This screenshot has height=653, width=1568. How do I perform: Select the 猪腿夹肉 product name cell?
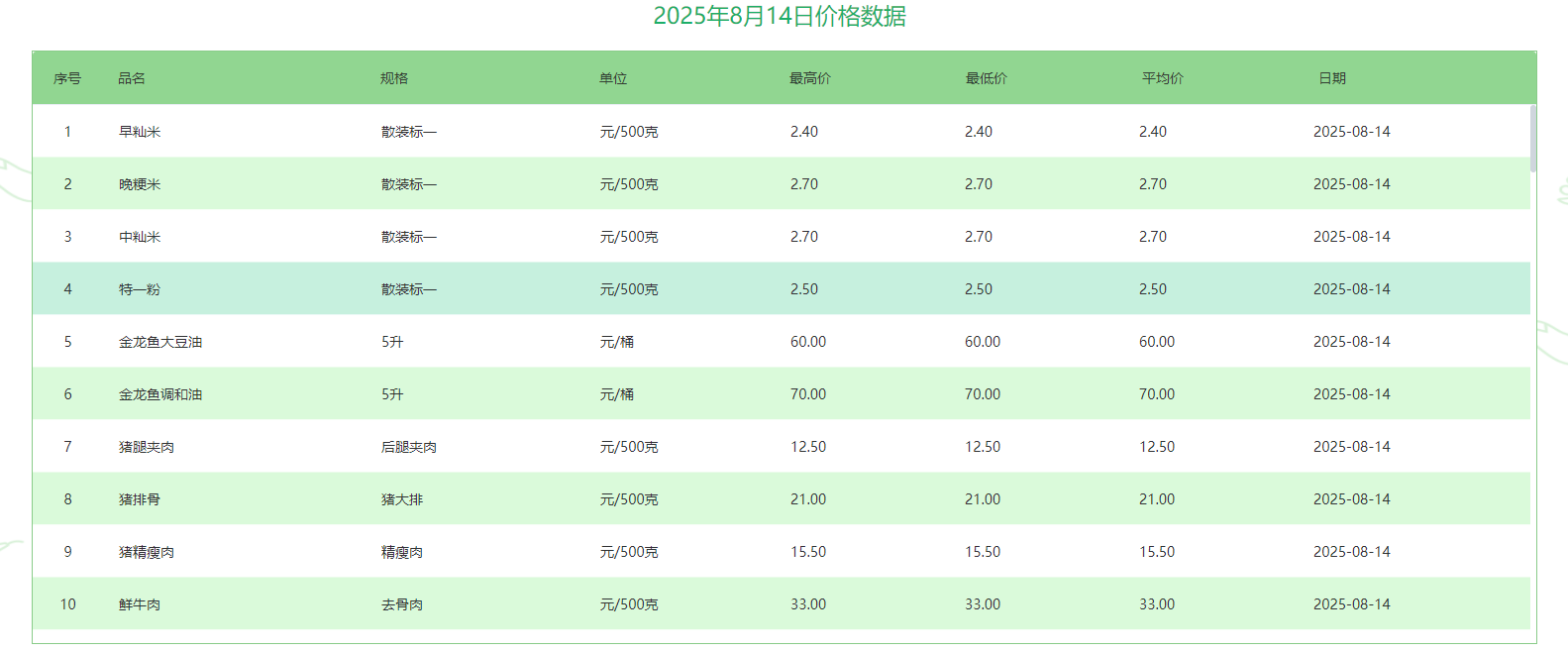pyautogui.click(x=147, y=447)
